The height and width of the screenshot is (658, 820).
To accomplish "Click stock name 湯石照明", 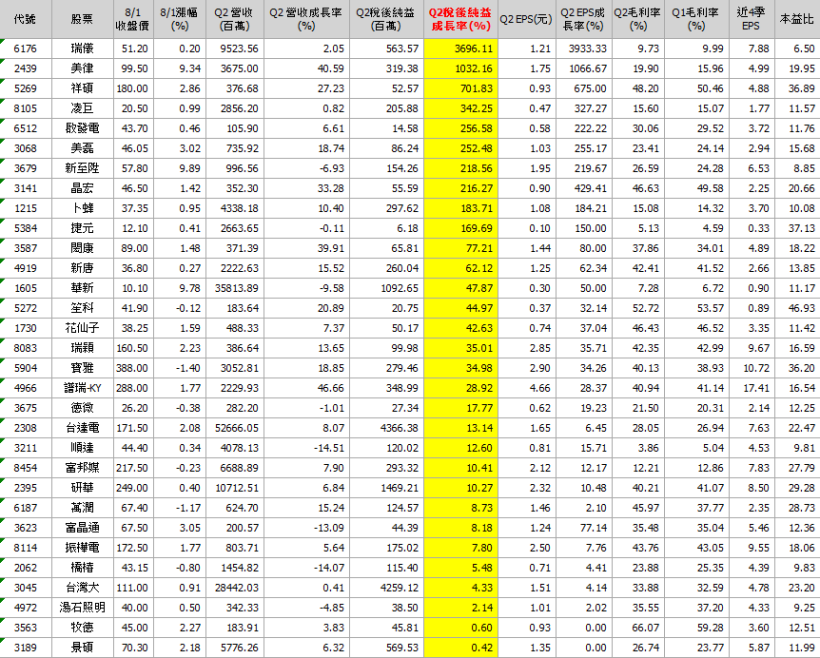I will click(x=82, y=607).
